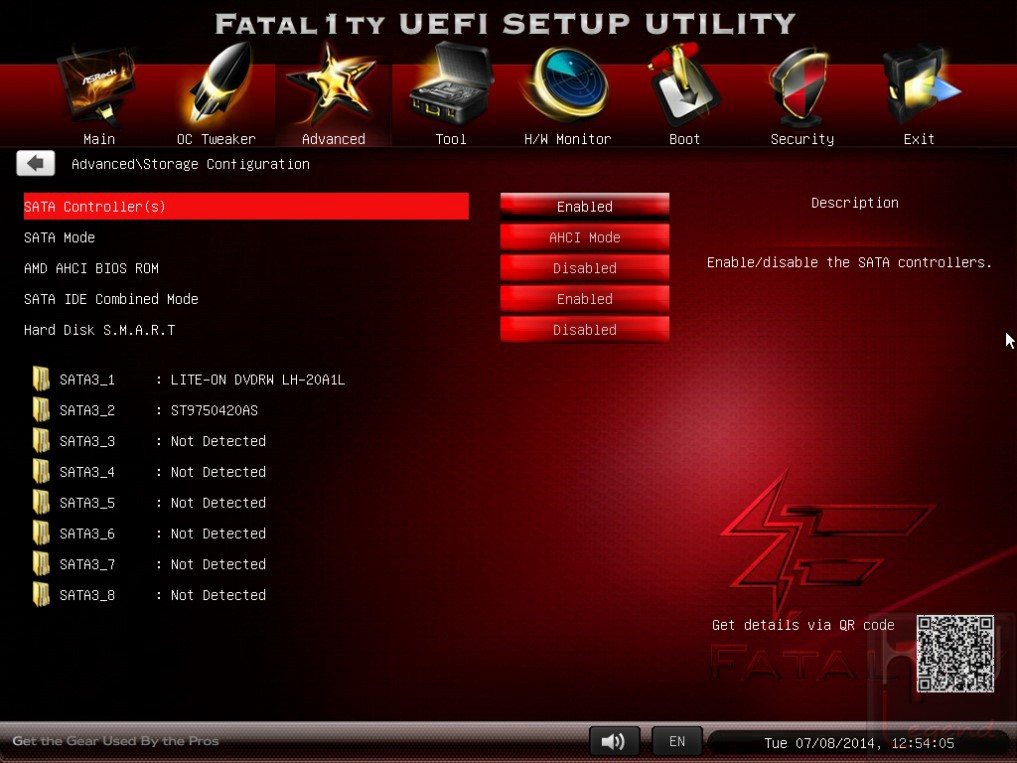This screenshot has width=1017, height=763.
Task: Open the SATA3_5 folder icon
Action: pyautogui.click(x=41, y=502)
